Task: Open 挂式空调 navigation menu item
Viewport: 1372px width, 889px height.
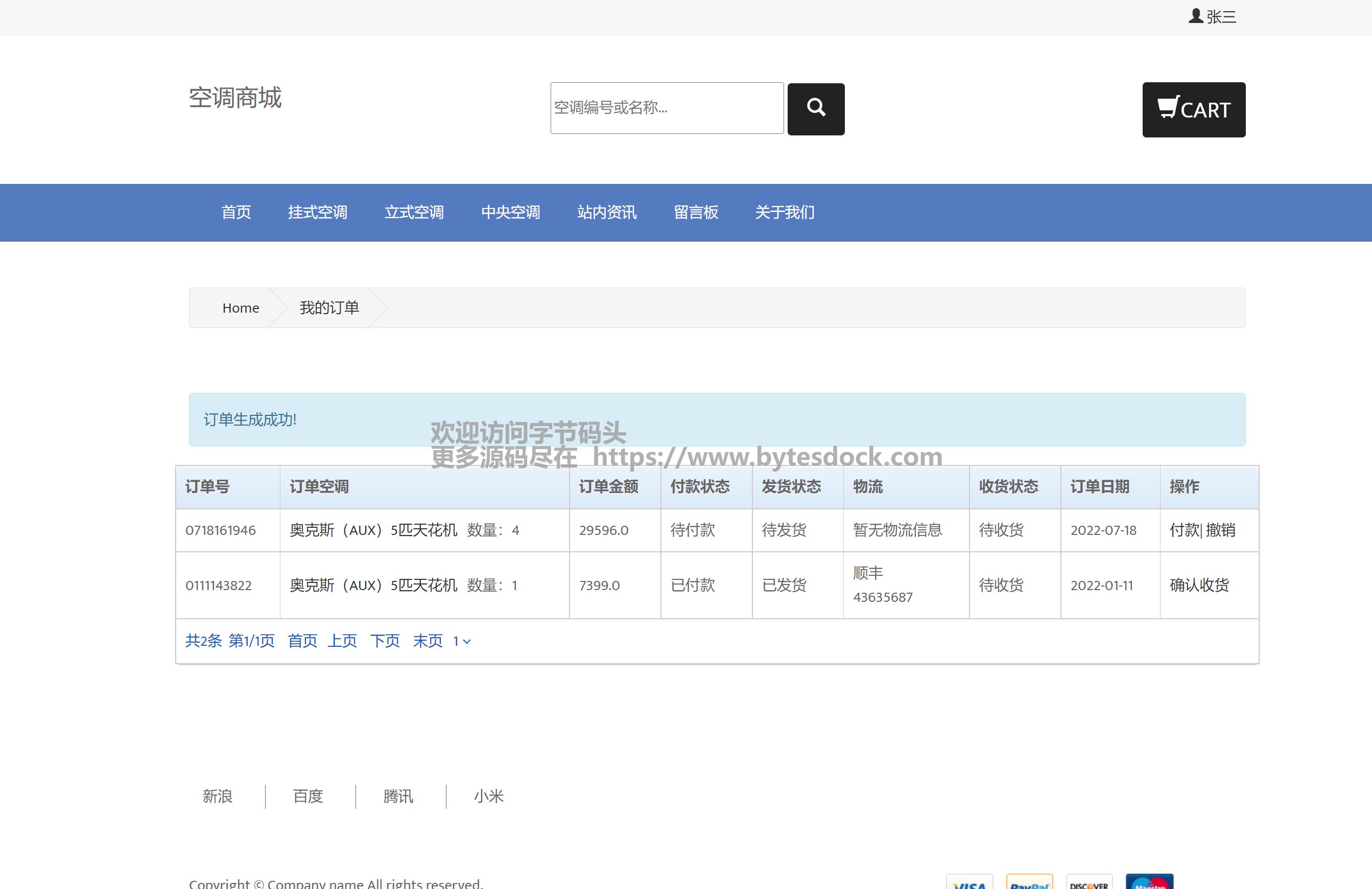Action: [x=318, y=213]
